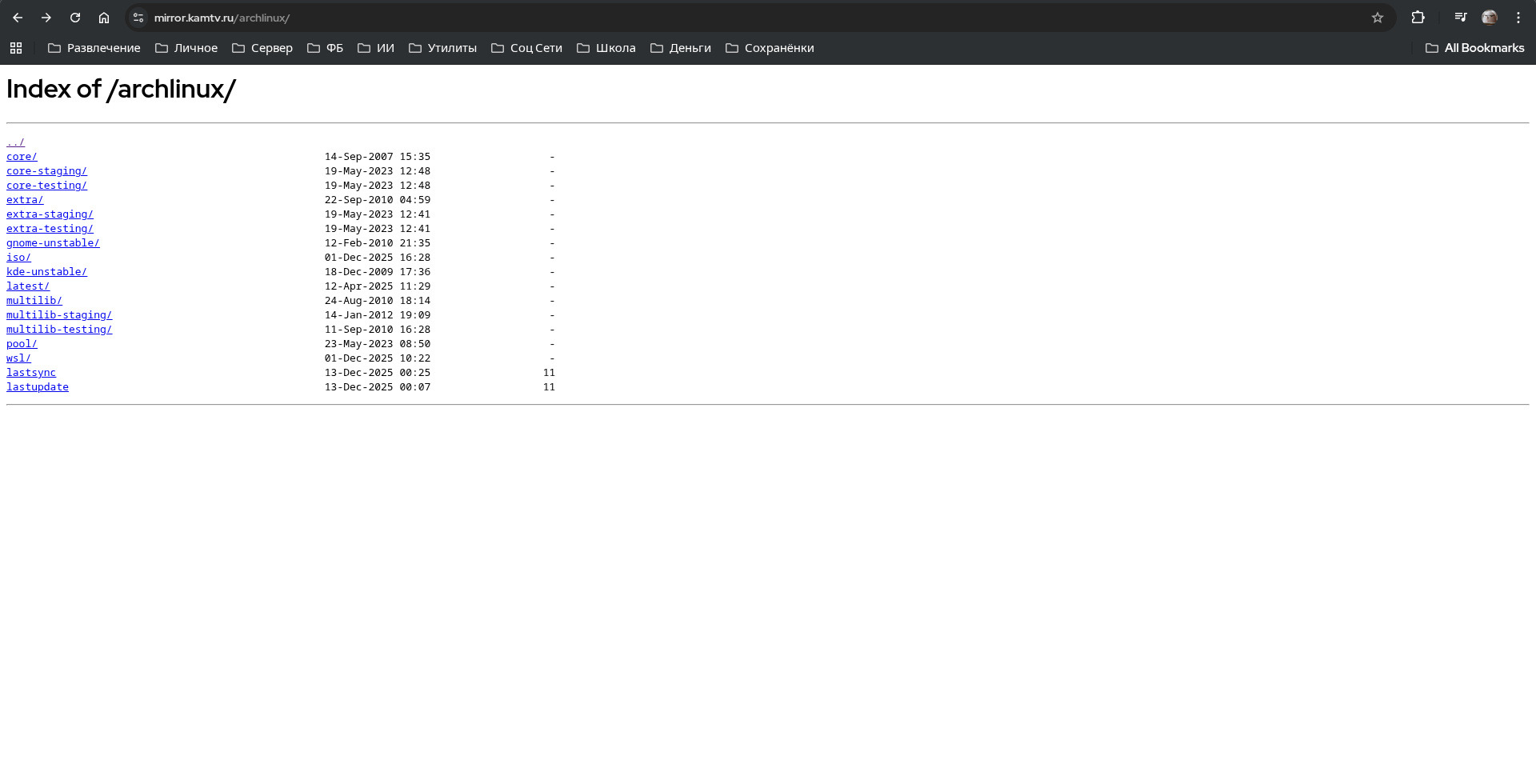Open the kde-unstable/ directory
Screen dimensions: 1536x784
coord(46,272)
